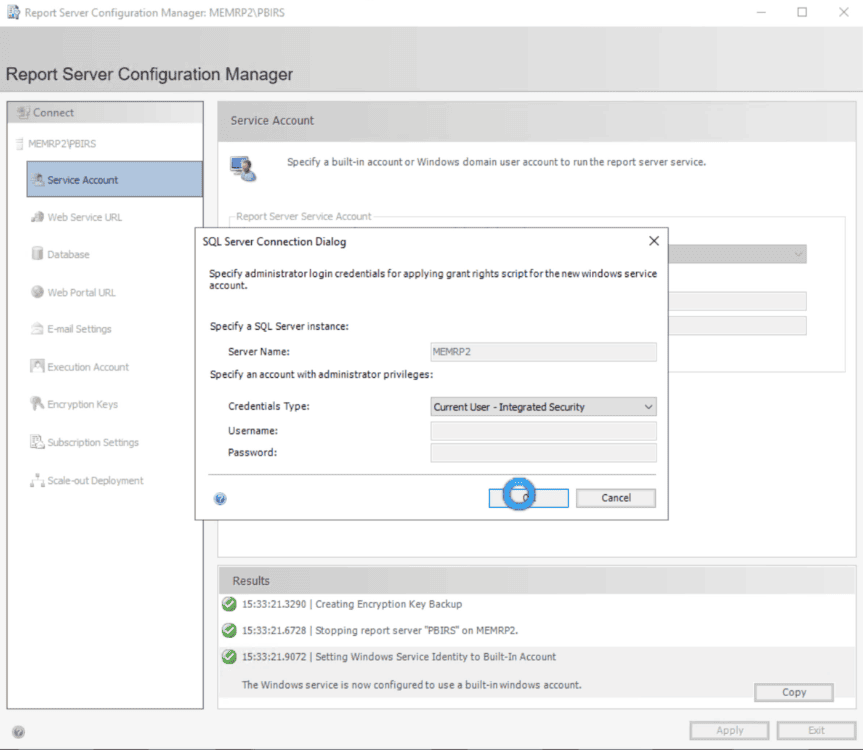Click the Creating Encryption Key Backup result
The image size is (863, 750).
click(352, 604)
